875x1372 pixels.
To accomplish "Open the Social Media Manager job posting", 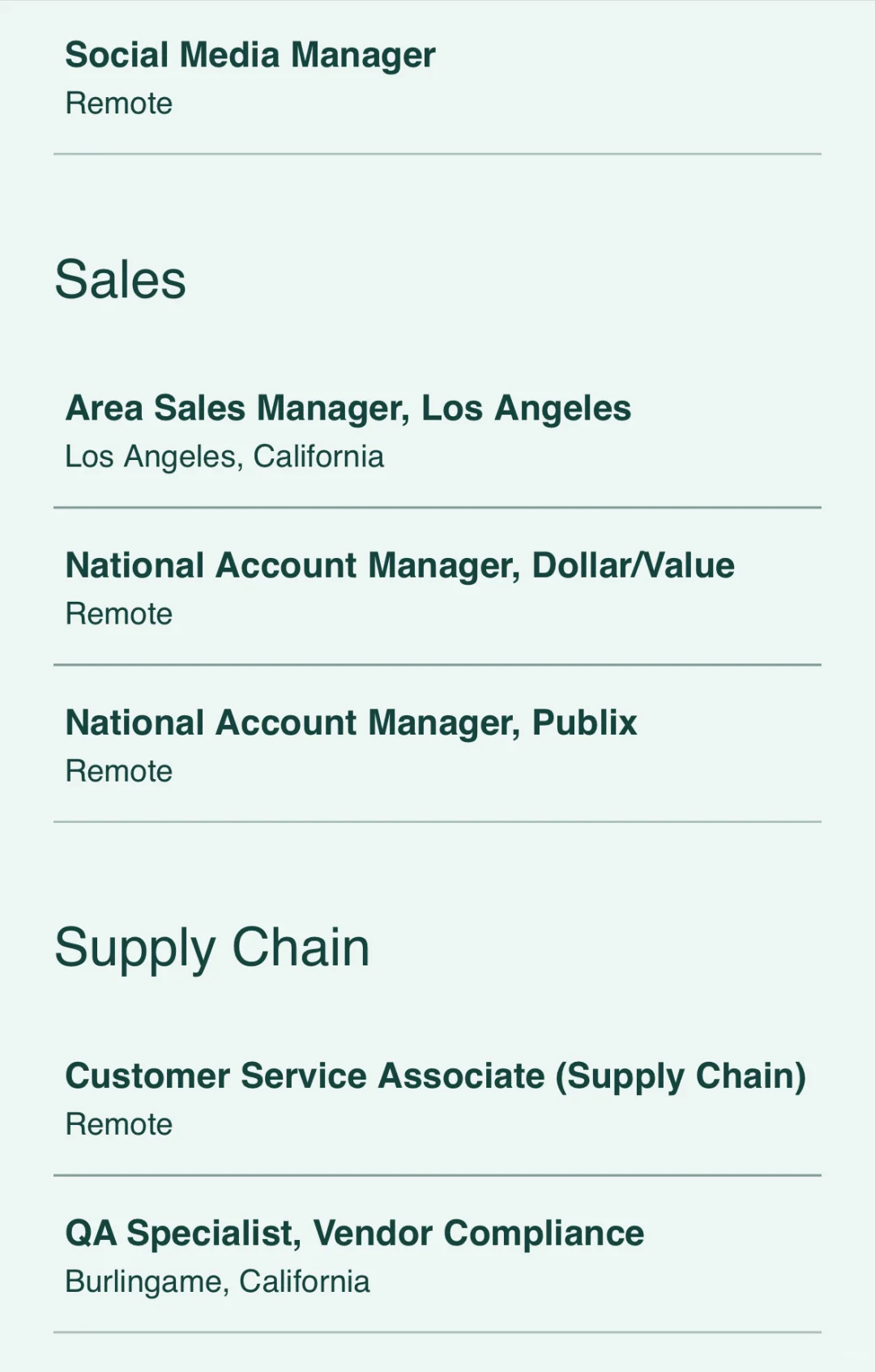I will 250,55.
